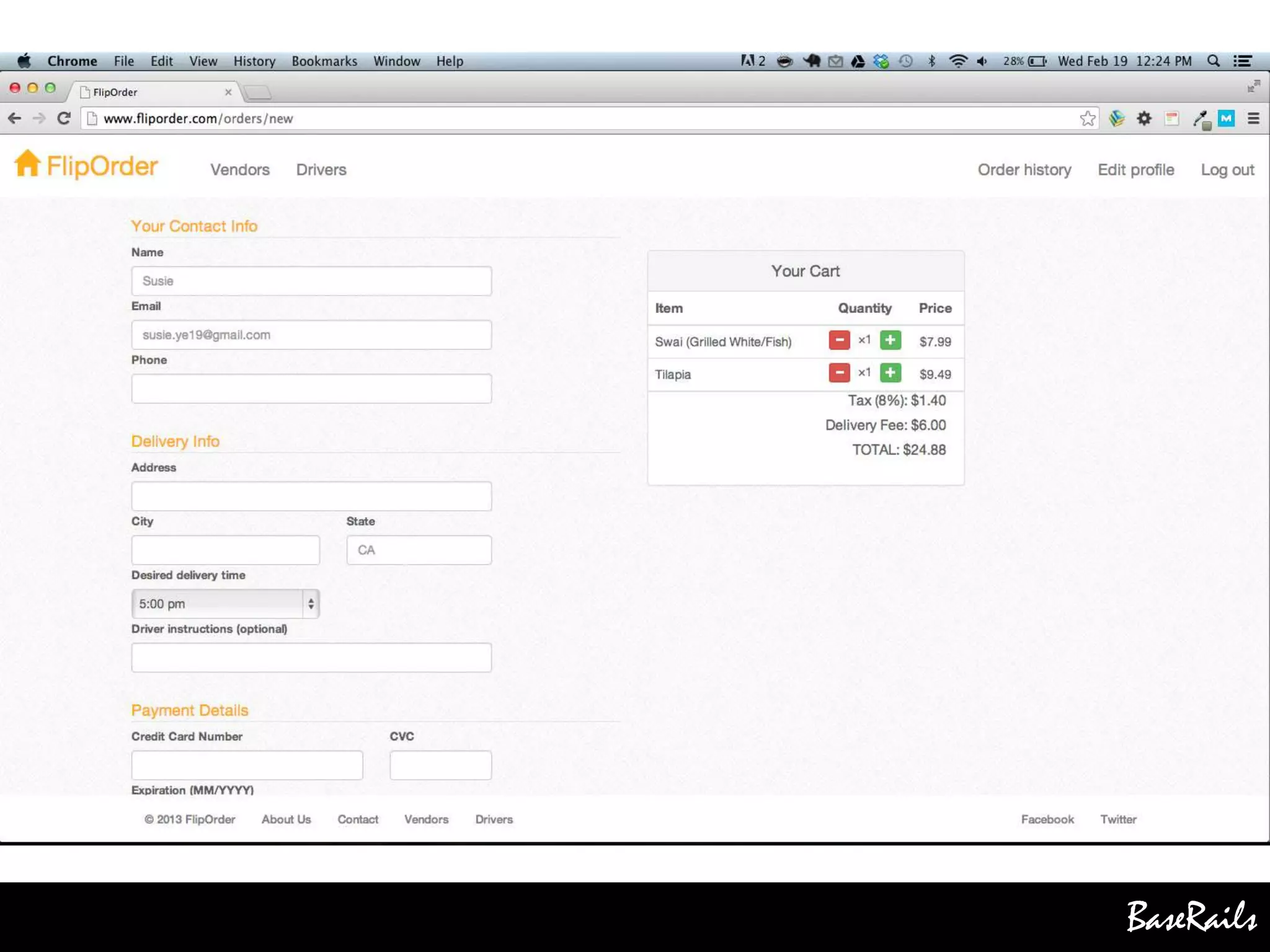Viewport: 1270px width, 952px height.
Task: Open the Bookmarks menu
Action: pos(324,61)
